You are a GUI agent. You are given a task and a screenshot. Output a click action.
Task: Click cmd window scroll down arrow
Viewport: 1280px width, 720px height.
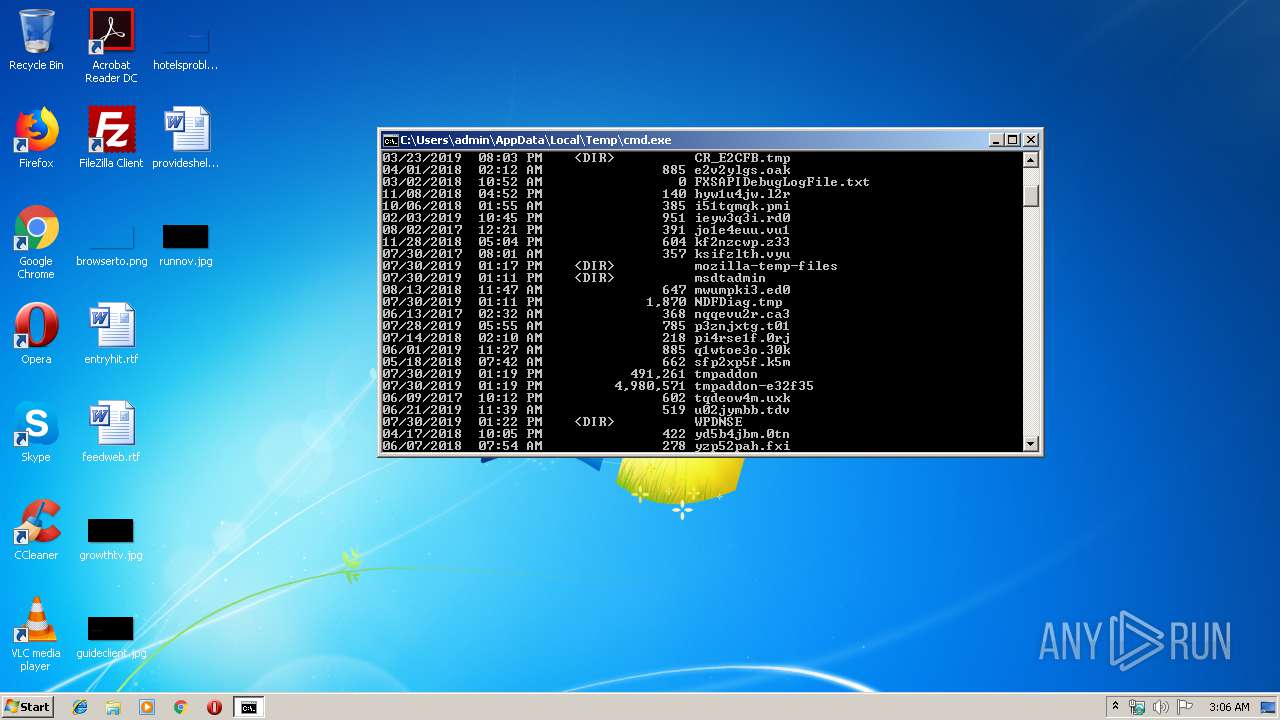(1031, 443)
